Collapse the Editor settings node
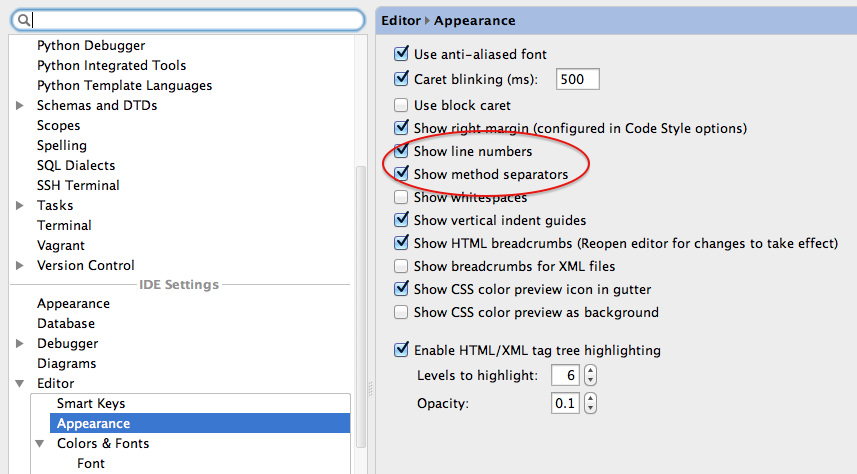This screenshot has height=474, width=857. (20, 383)
